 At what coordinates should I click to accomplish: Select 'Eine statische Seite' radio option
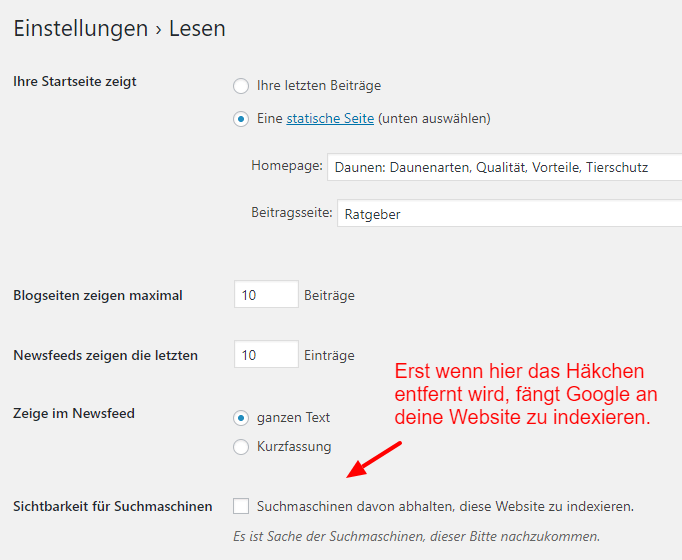click(241, 119)
